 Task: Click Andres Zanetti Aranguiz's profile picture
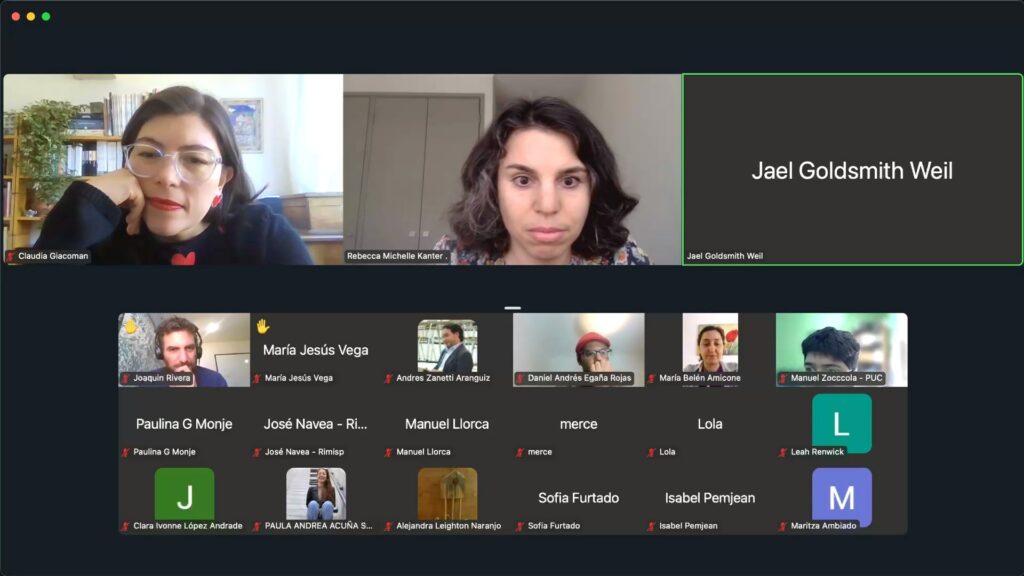click(447, 345)
